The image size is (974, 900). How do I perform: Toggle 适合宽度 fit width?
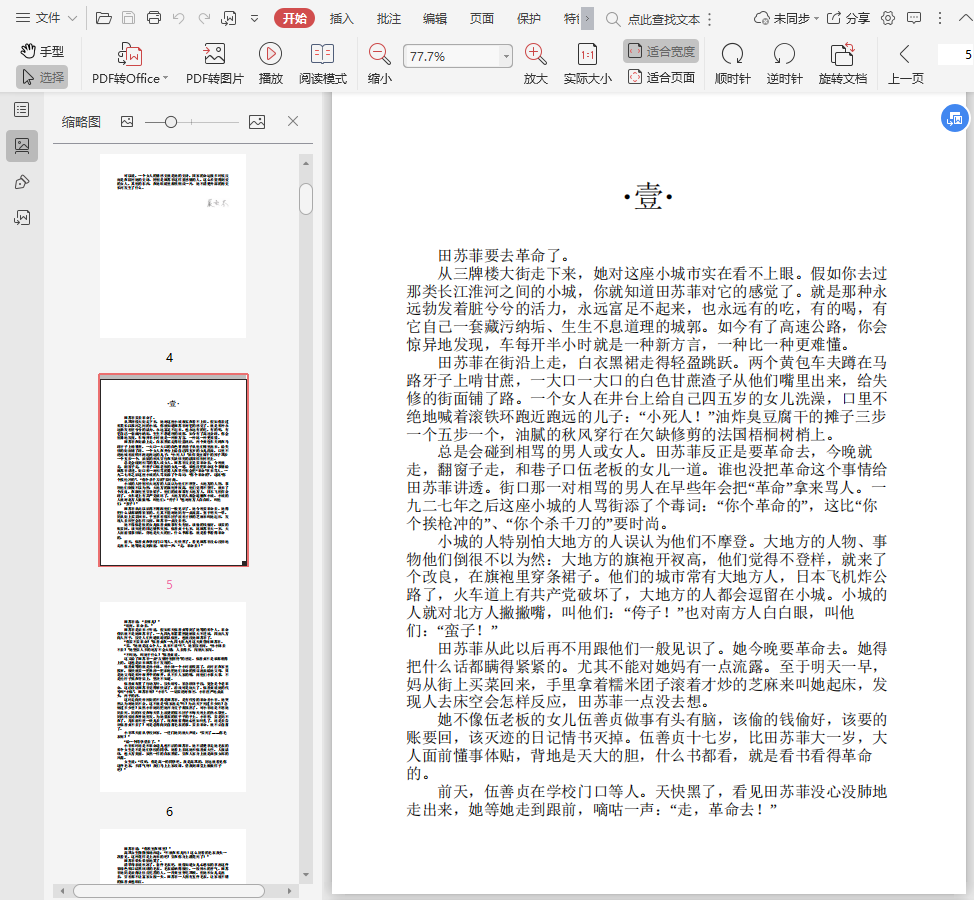pos(661,51)
